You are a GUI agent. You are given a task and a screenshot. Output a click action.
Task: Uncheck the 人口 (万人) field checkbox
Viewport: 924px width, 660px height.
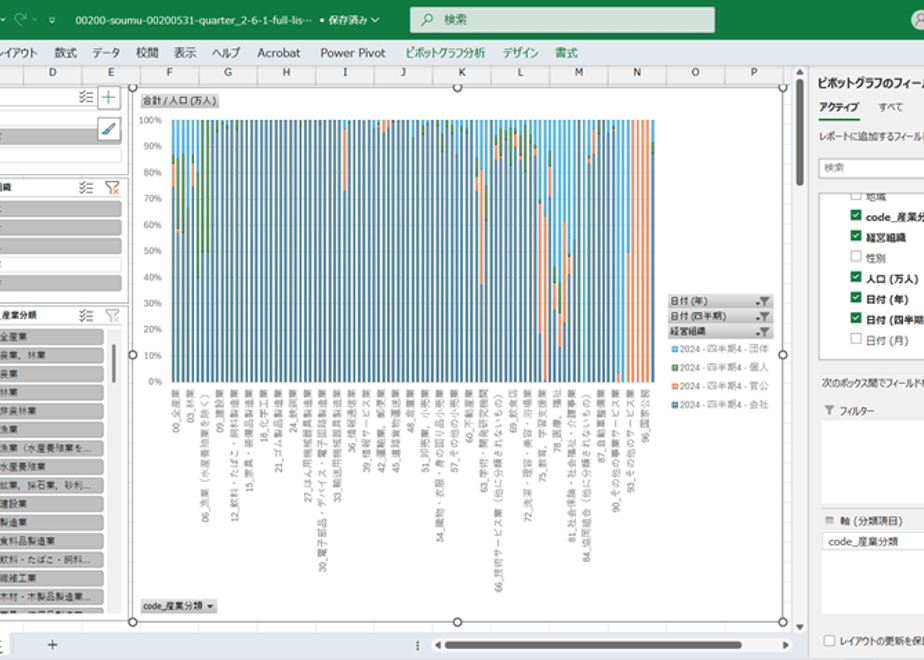click(x=856, y=277)
